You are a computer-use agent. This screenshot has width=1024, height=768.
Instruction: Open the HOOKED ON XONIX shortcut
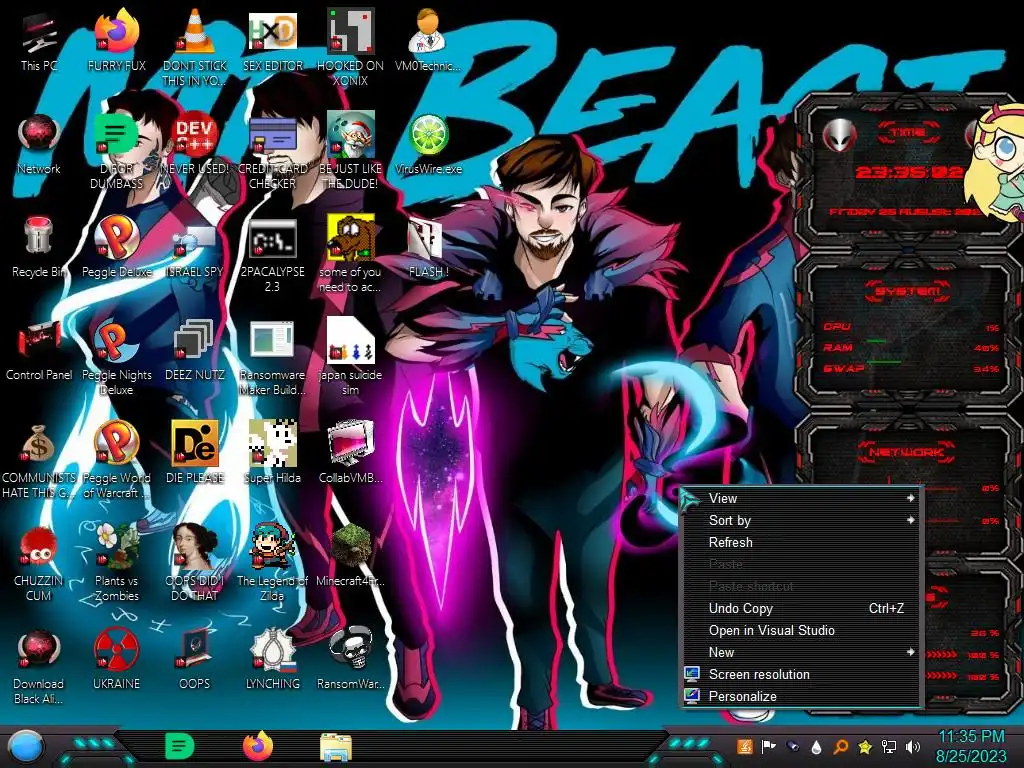point(351,33)
